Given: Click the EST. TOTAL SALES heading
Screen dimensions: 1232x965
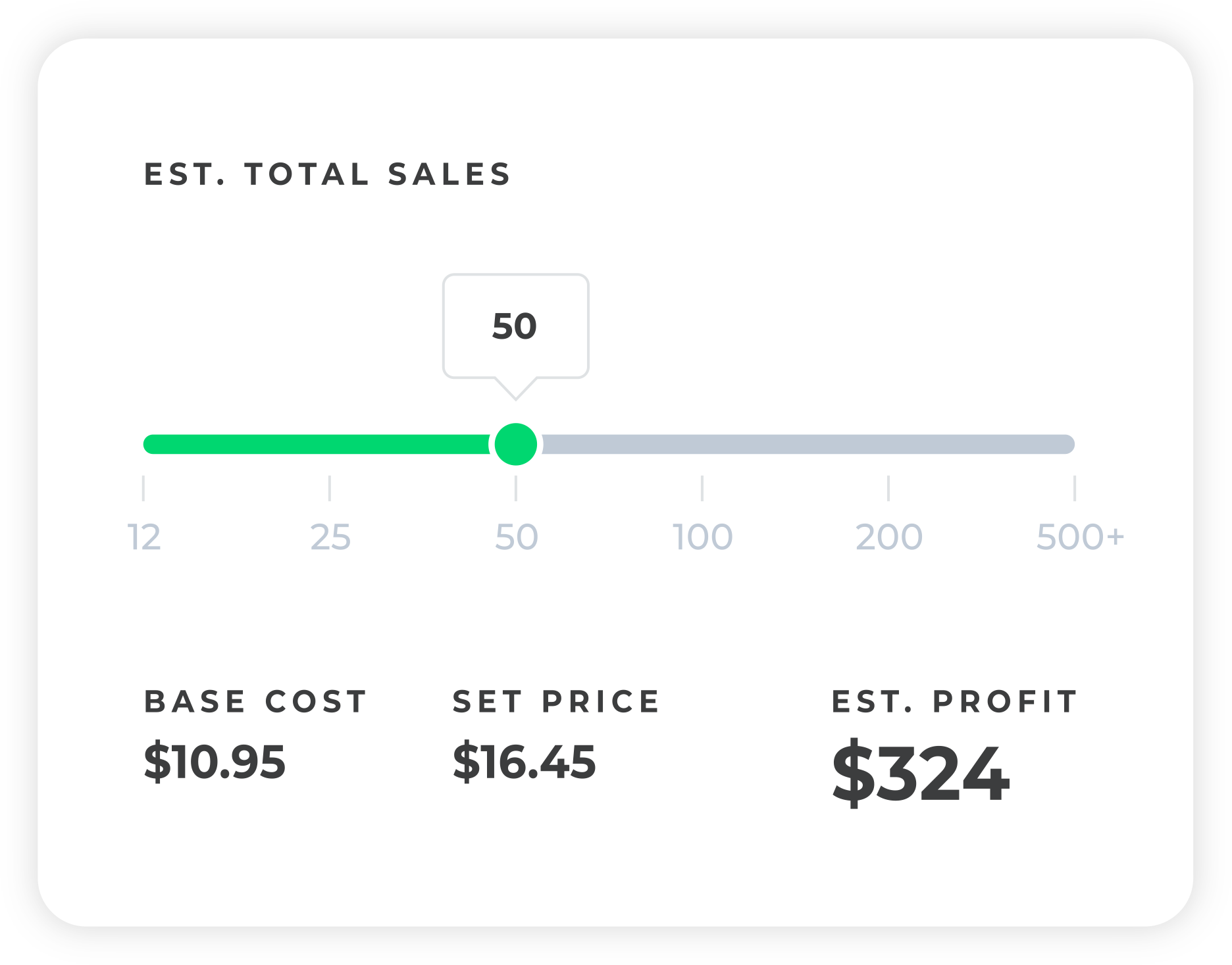Looking at the screenshot, I should pos(327,174).
